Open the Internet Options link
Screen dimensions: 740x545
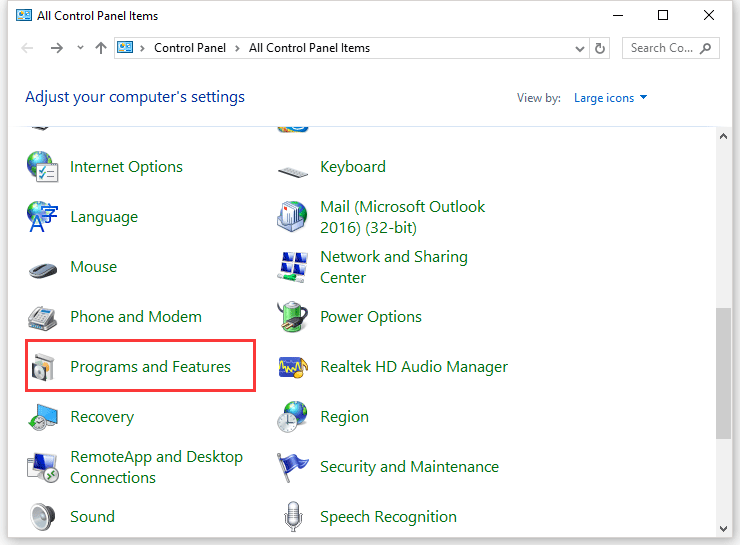(x=126, y=167)
